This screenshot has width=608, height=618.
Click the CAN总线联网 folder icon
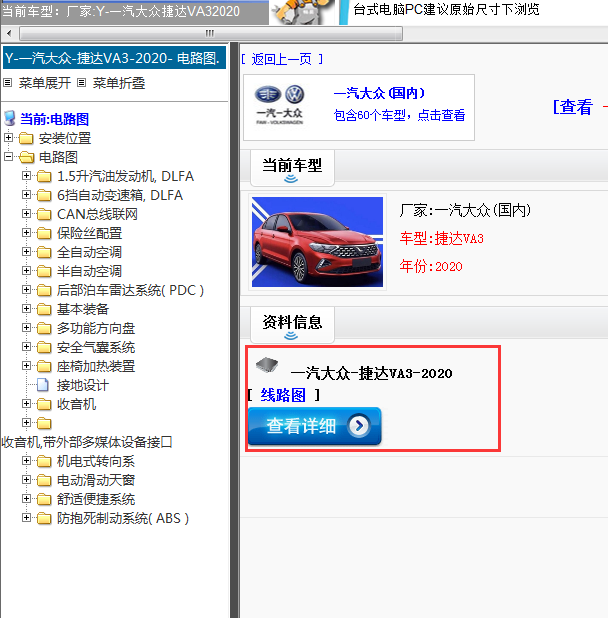point(44,214)
